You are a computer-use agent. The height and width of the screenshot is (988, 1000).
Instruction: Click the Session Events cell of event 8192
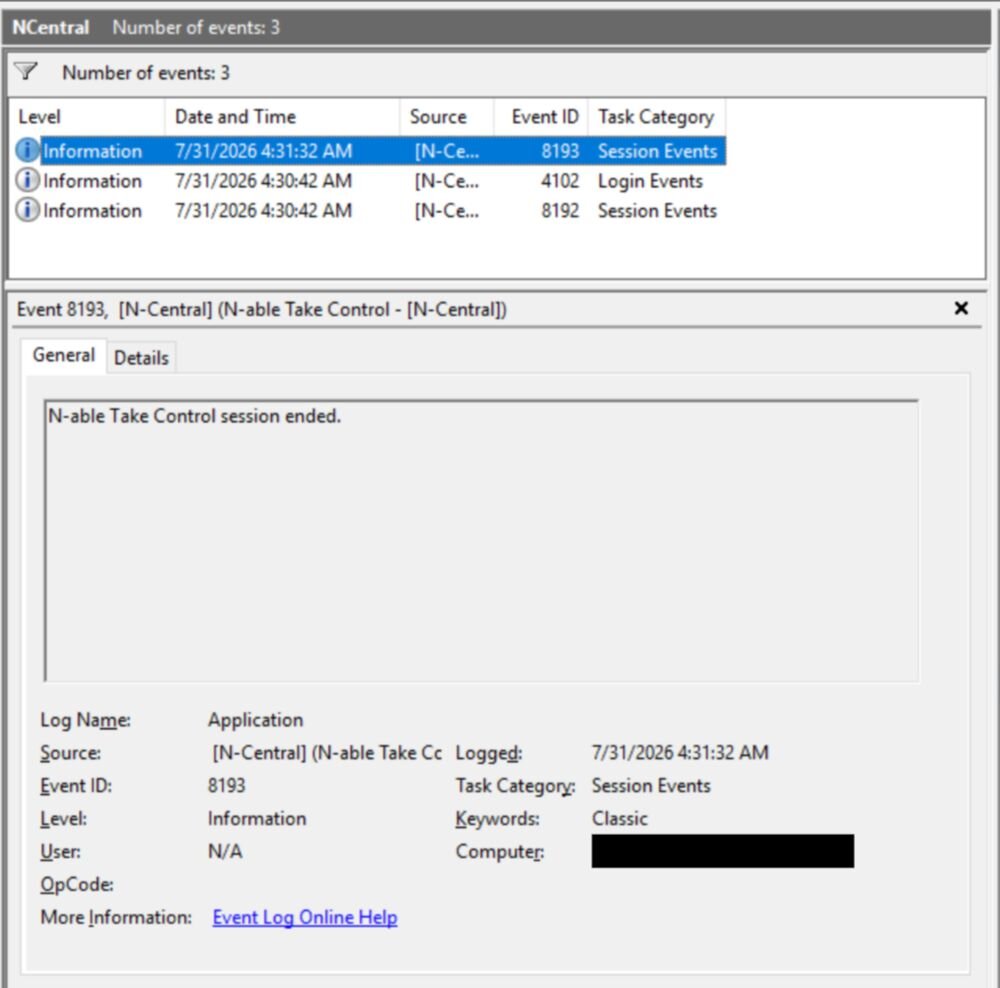tap(657, 210)
